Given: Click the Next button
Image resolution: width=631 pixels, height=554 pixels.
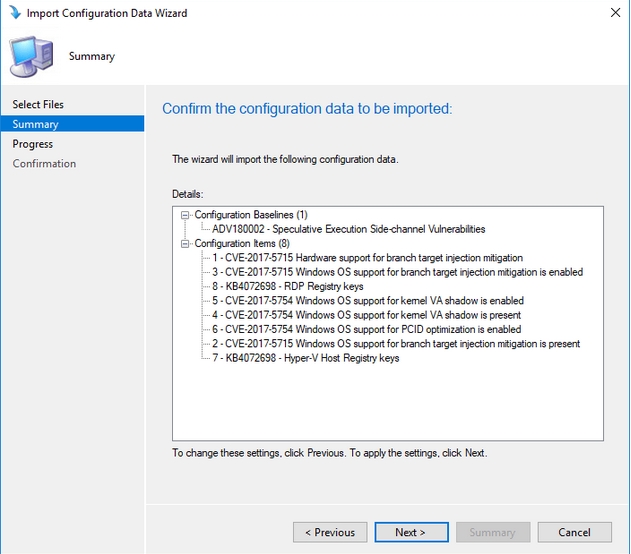Looking at the screenshot, I should [410, 532].
